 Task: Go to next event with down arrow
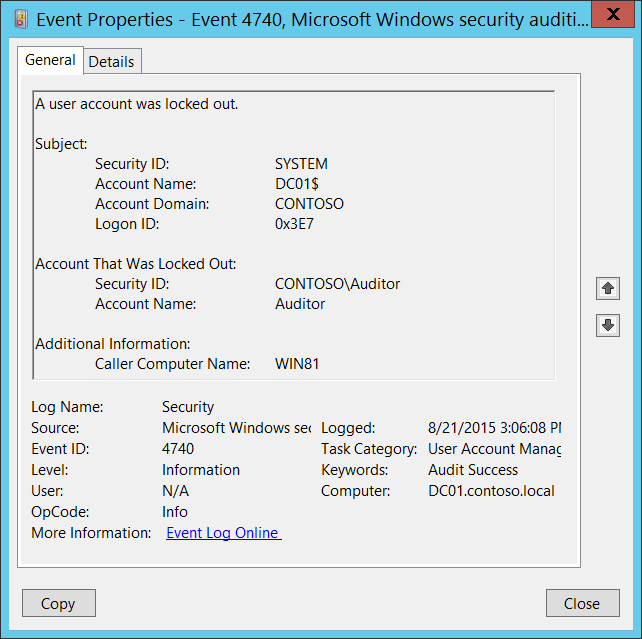tap(608, 325)
